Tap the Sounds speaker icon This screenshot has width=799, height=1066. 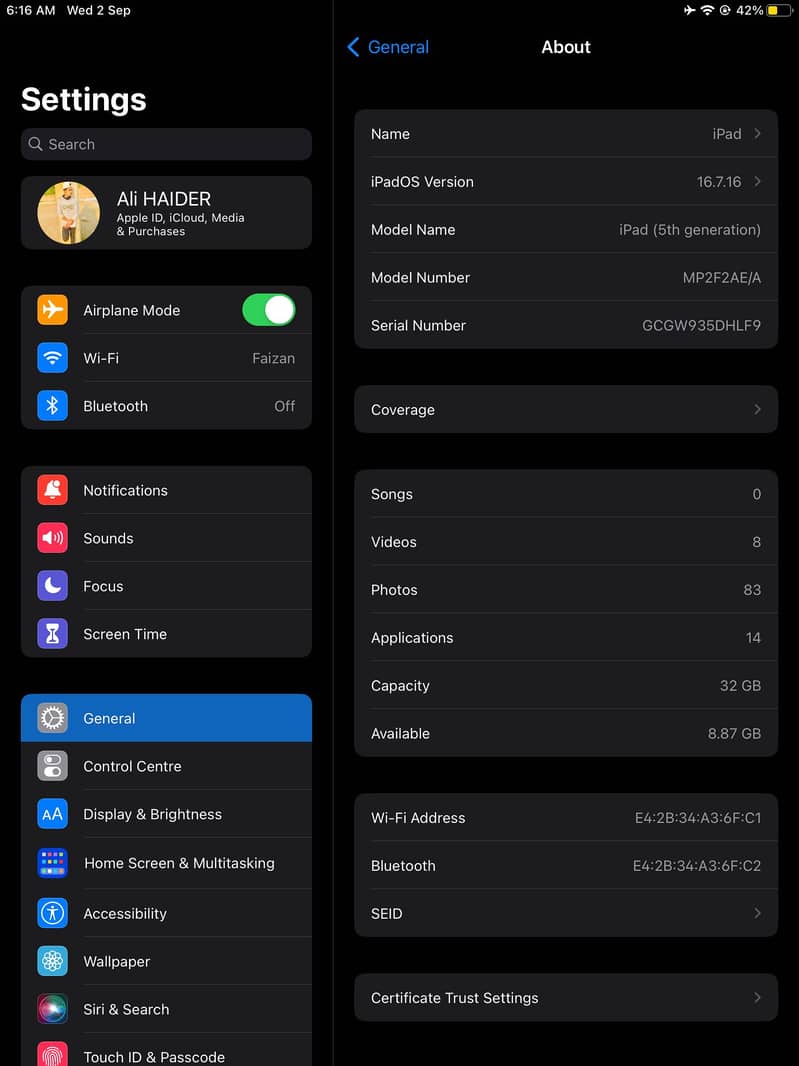pyautogui.click(x=52, y=538)
